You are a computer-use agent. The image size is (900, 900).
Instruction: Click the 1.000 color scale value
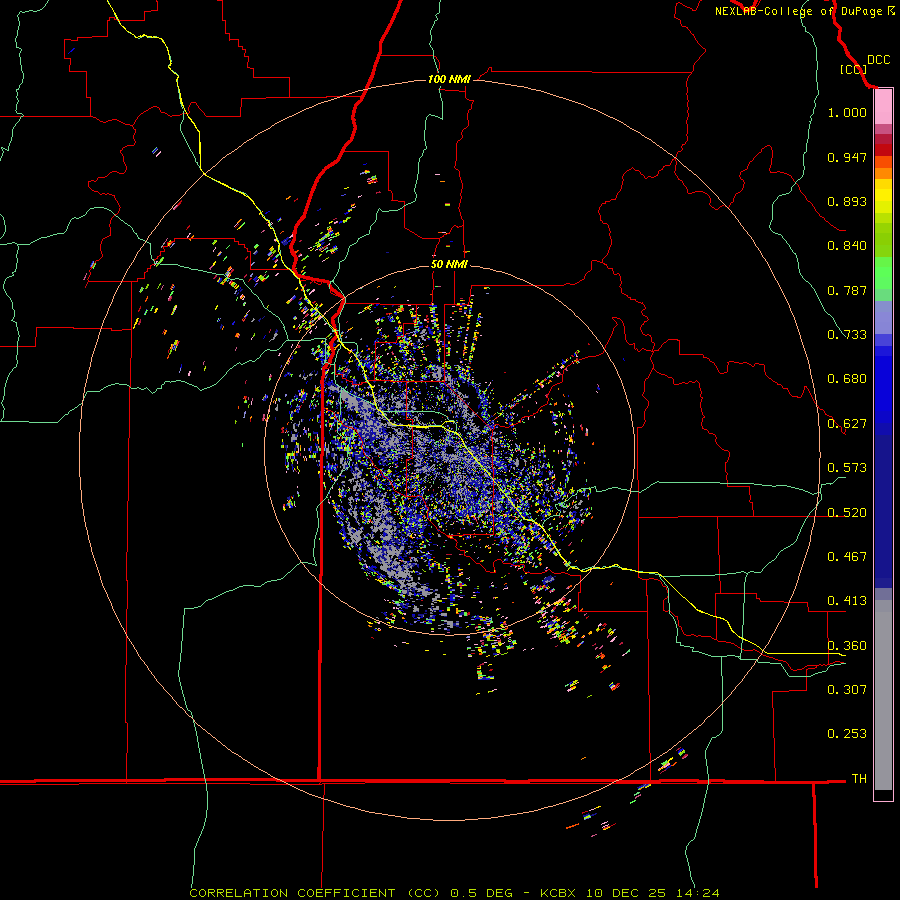(x=847, y=112)
